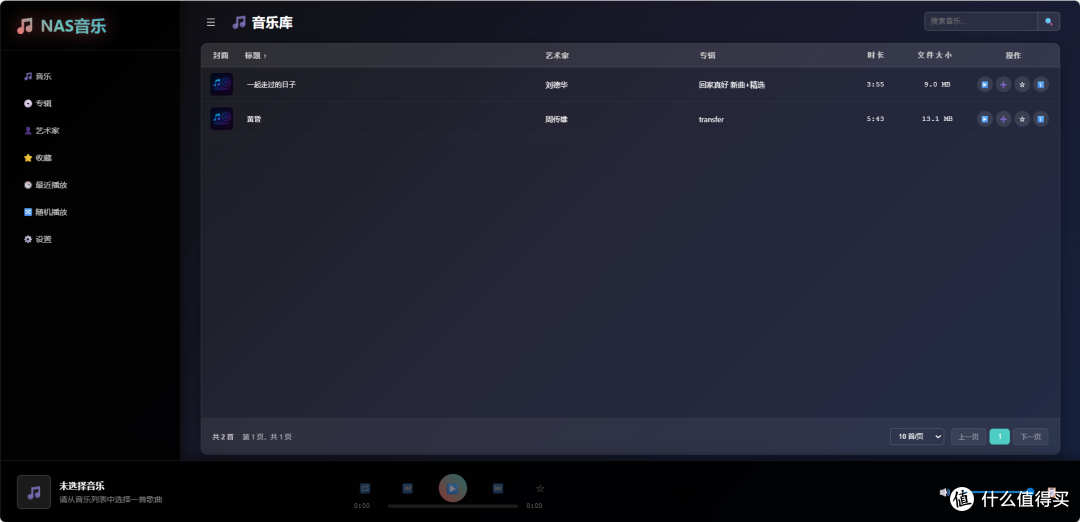Viewport: 1080px width, 522px height.
Task: Click the album transfer
Action: 711,119
